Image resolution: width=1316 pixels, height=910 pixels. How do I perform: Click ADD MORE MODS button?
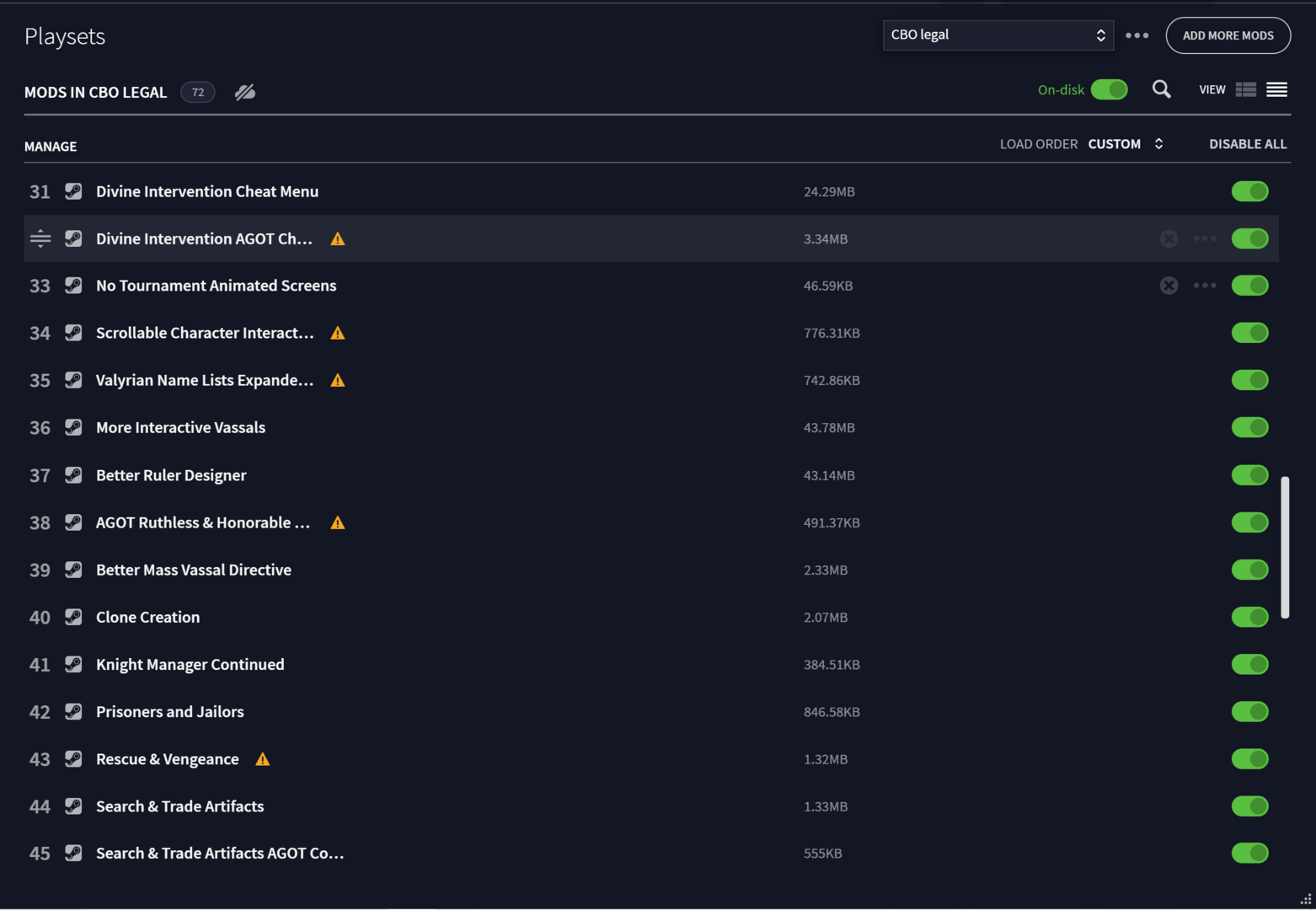(x=1228, y=35)
